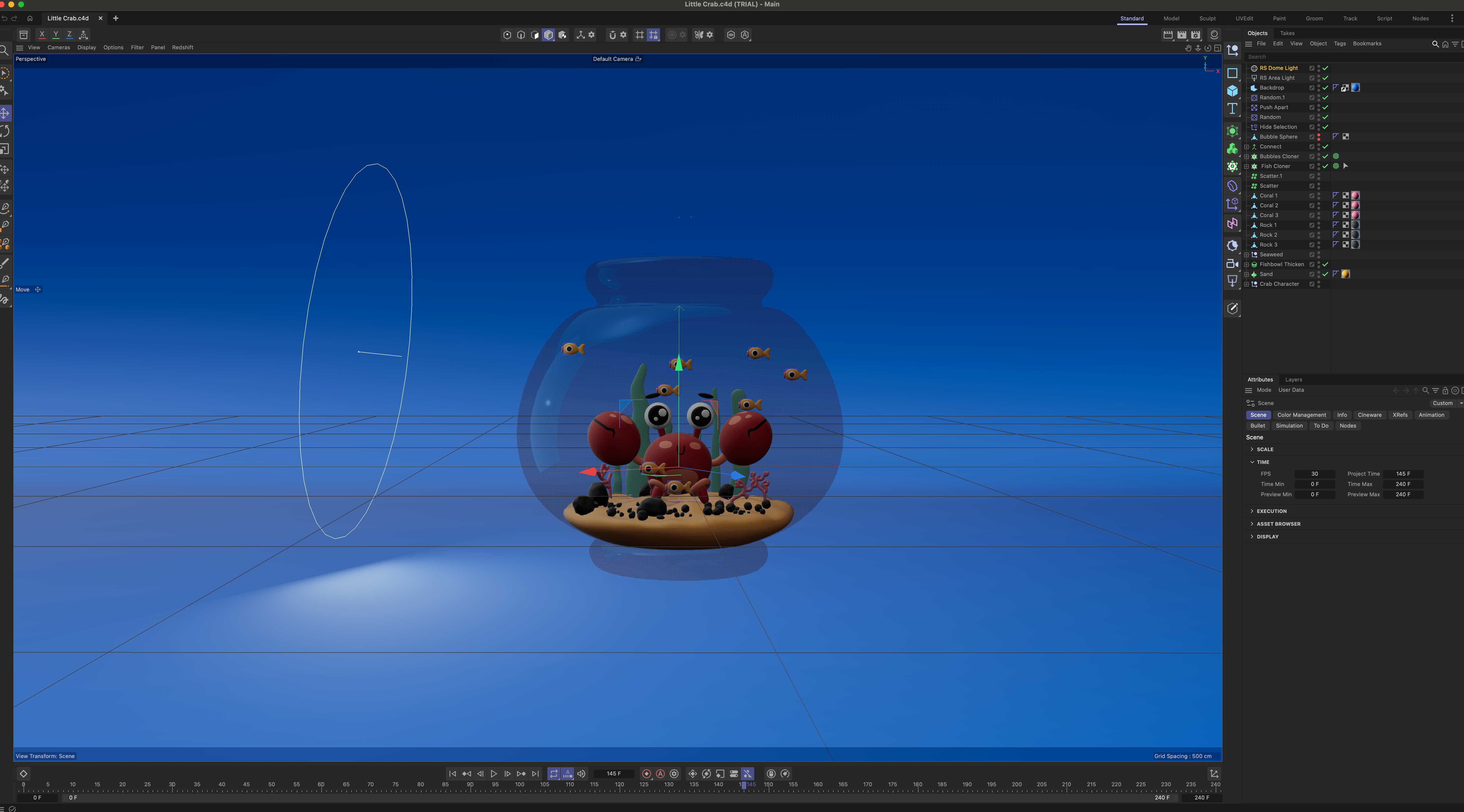The width and height of the screenshot is (1464, 812).
Task: Open the viewport hamburger menu icon
Action: coord(19,48)
